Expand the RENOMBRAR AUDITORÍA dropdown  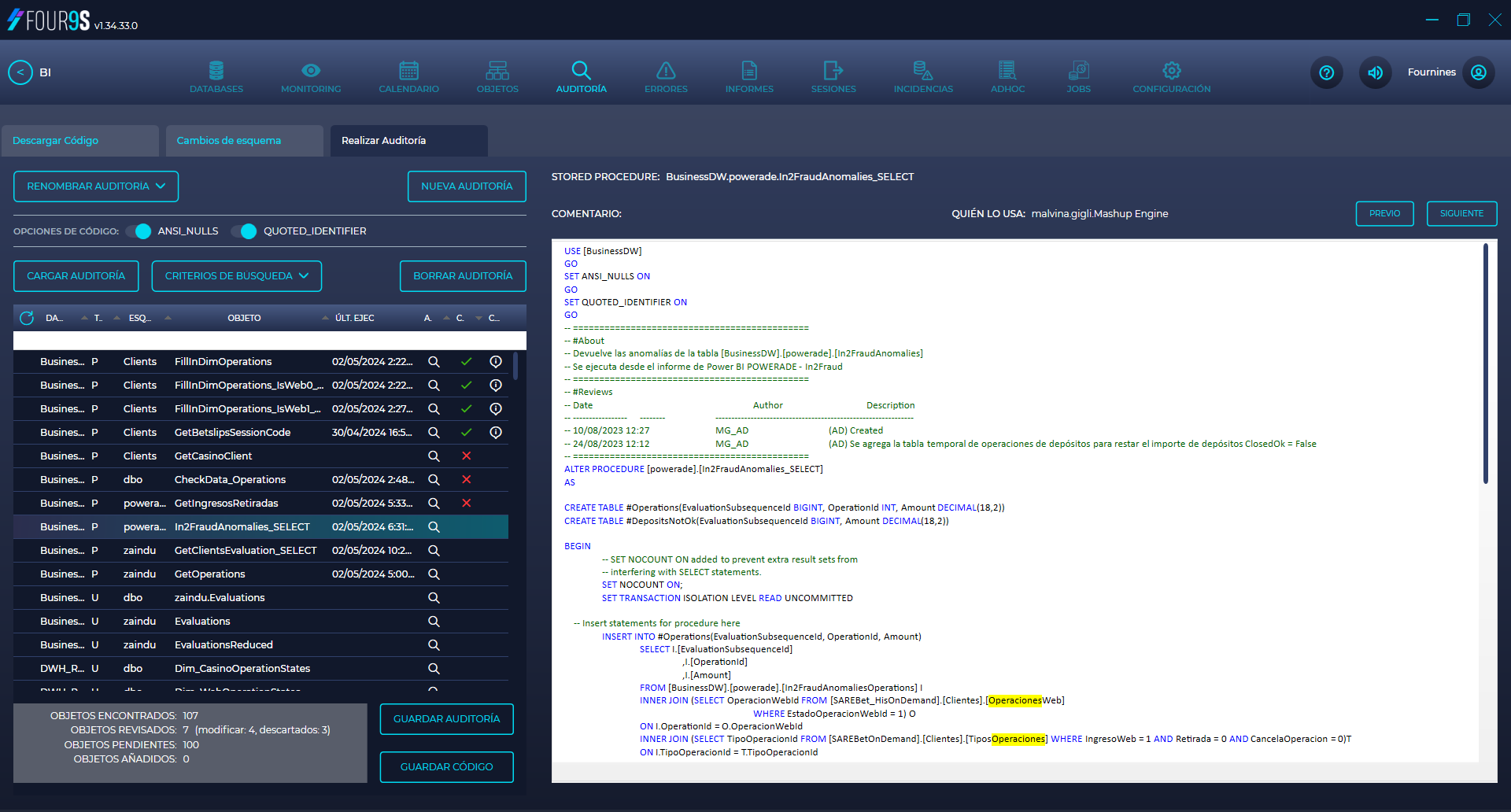pos(95,186)
